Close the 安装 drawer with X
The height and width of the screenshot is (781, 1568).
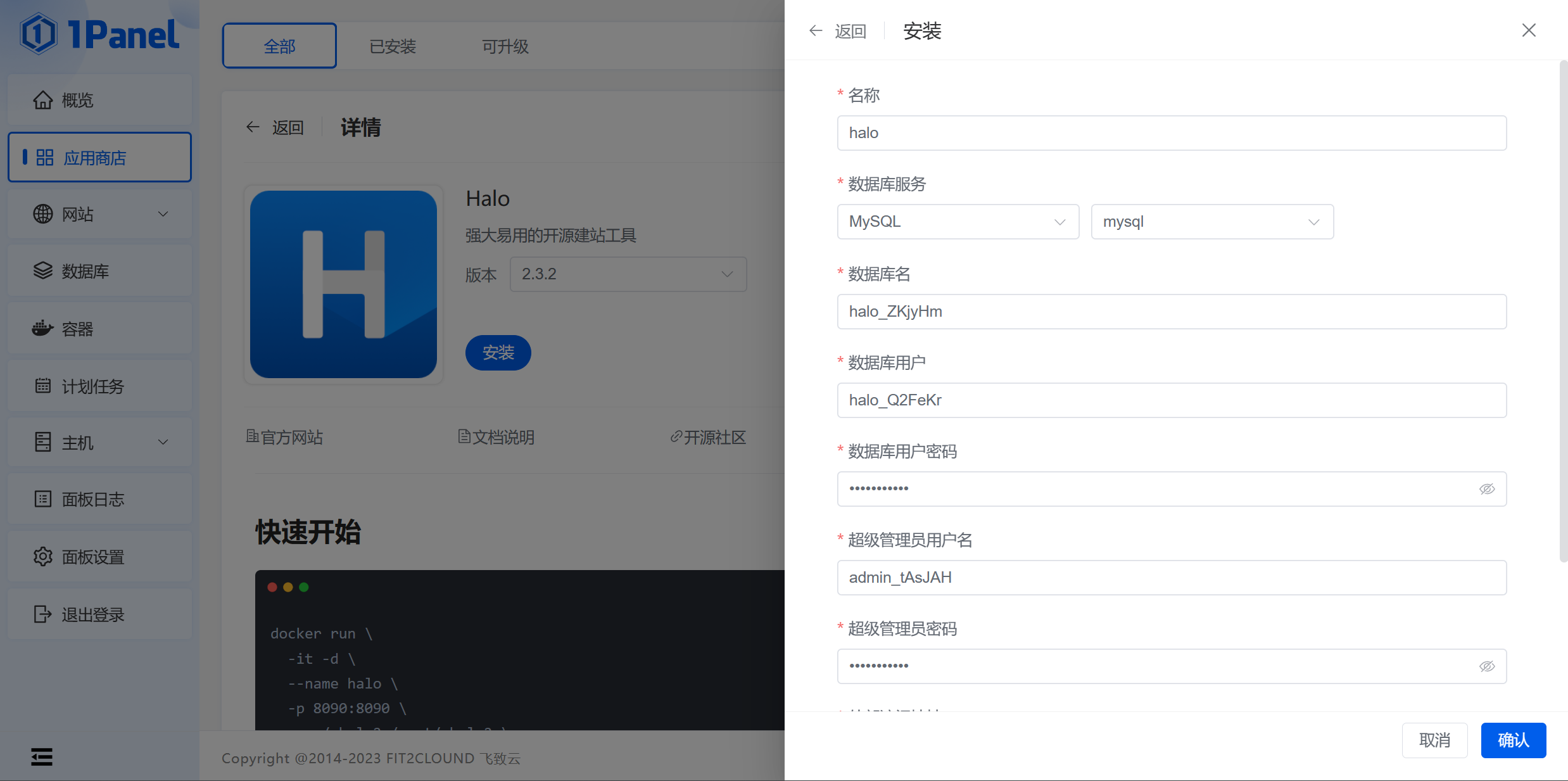1529,30
